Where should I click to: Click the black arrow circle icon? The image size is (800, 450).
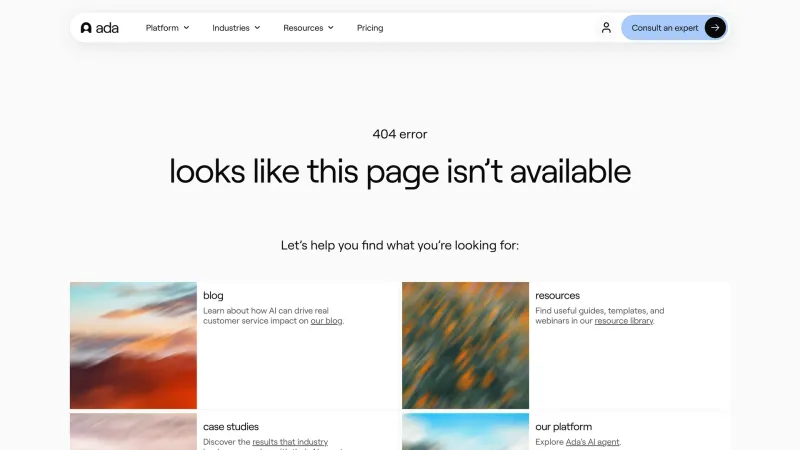[715, 28]
